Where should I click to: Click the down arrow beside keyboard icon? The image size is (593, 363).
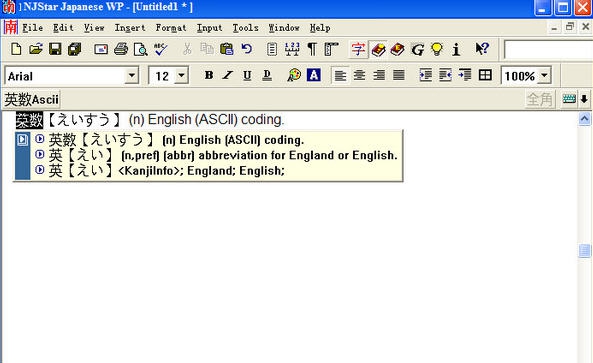click(x=584, y=99)
